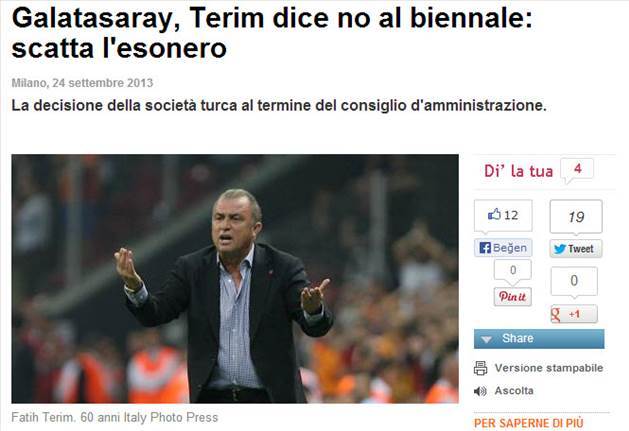Click the Fatih Terim article photo
This screenshot has width=629, height=431.
coord(235,279)
